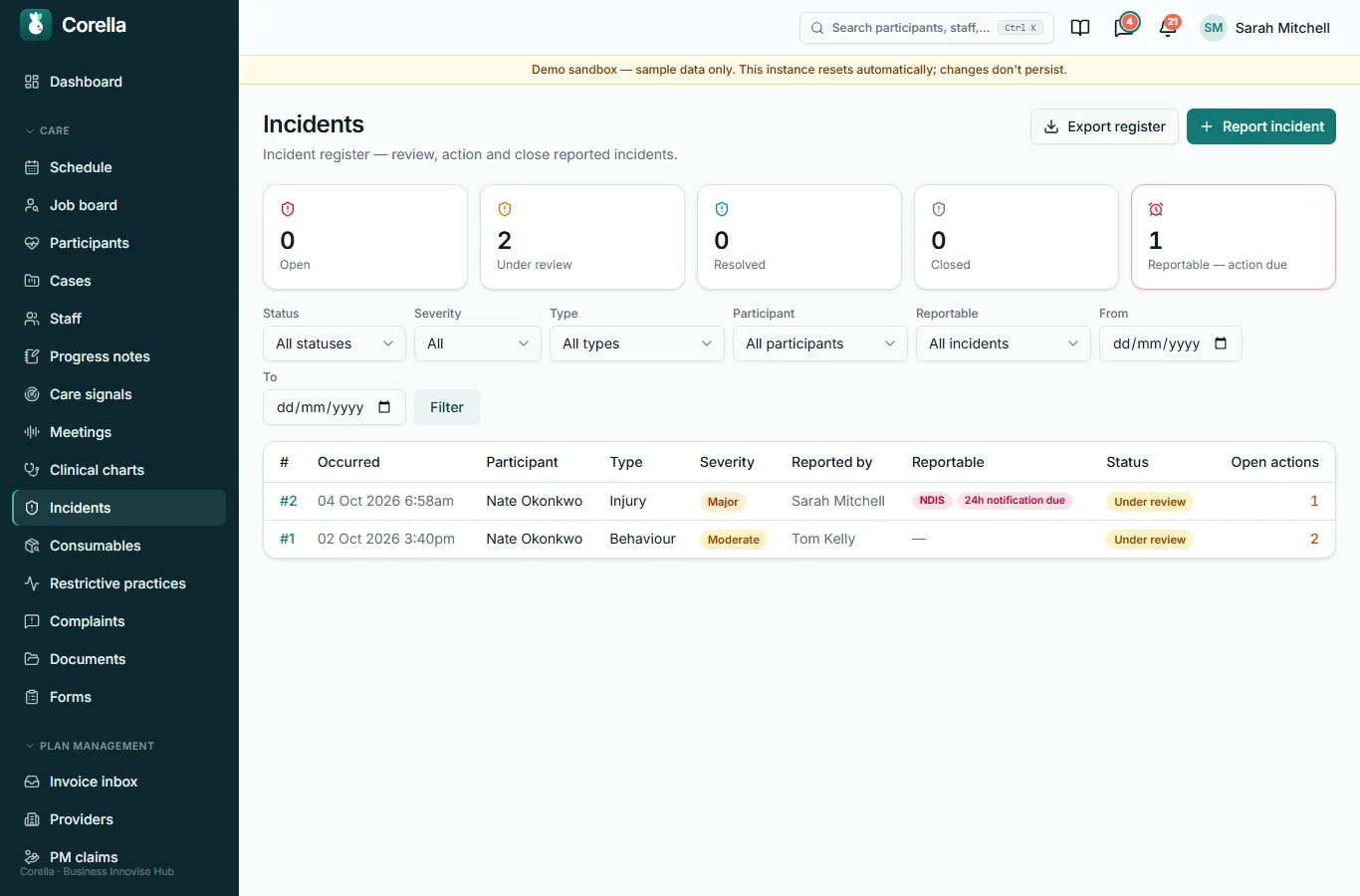Open the Status All statuses dropdown
Screen dimensions: 1360x896
(335, 343)
